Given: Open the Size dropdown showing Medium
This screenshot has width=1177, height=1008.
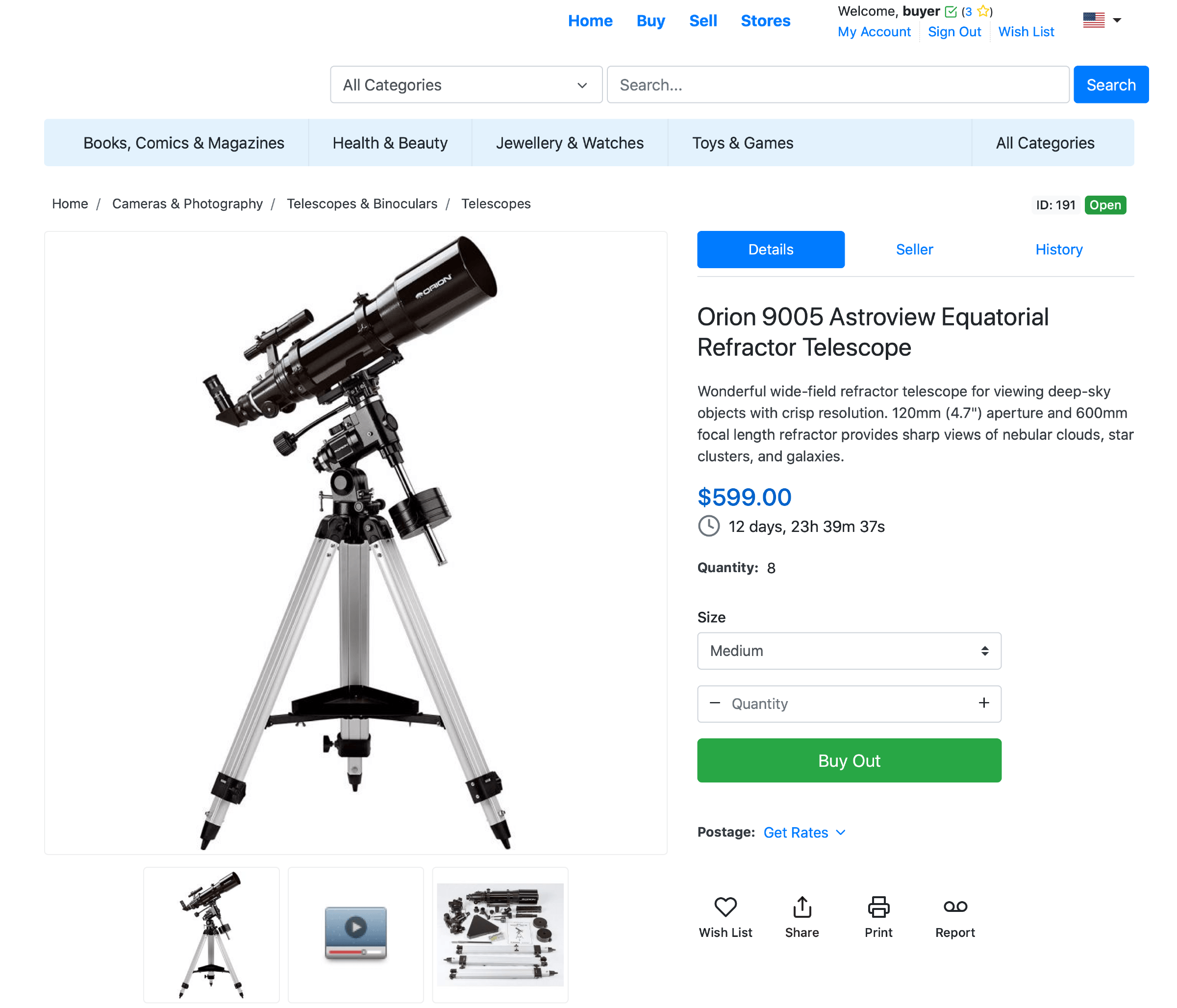Looking at the screenshot, I should click(x=849, y=651).
